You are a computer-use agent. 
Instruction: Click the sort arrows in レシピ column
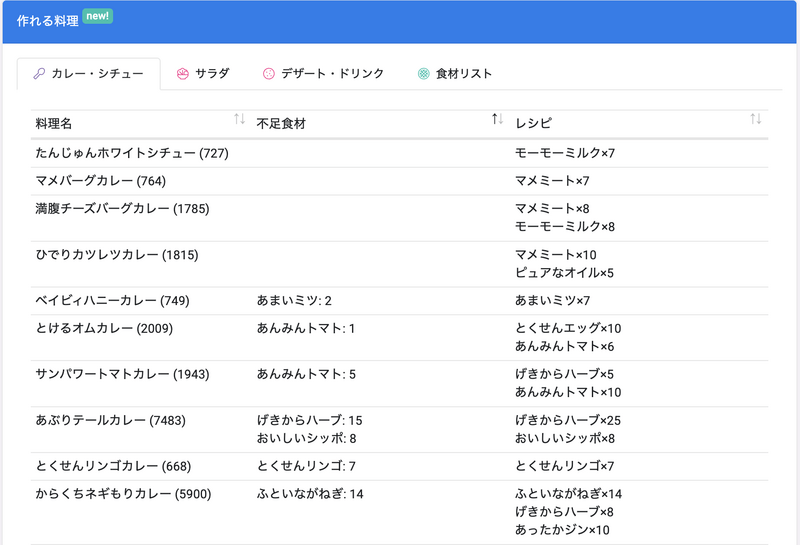click(x=756, y=120)
